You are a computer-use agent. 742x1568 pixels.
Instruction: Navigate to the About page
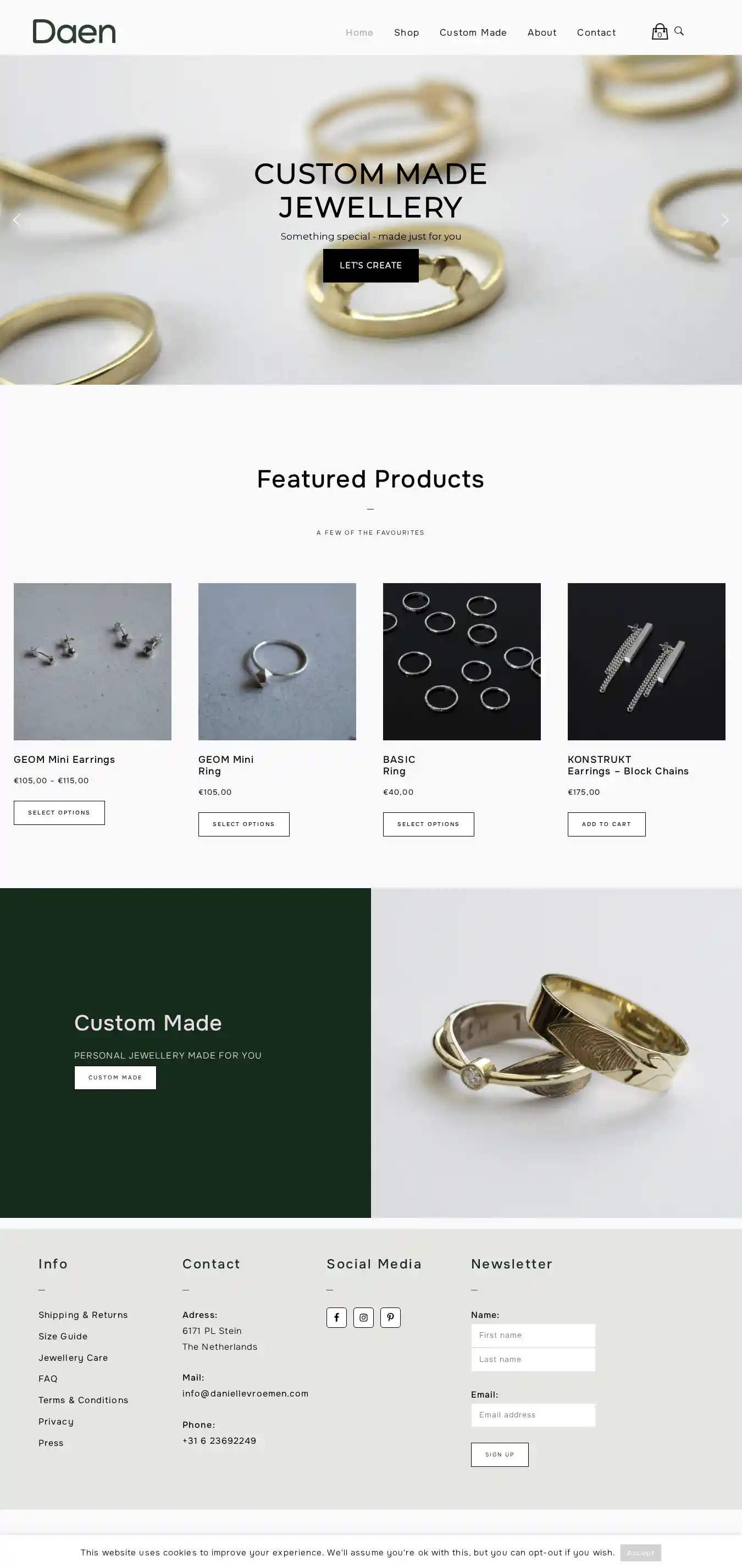[542, 32]
